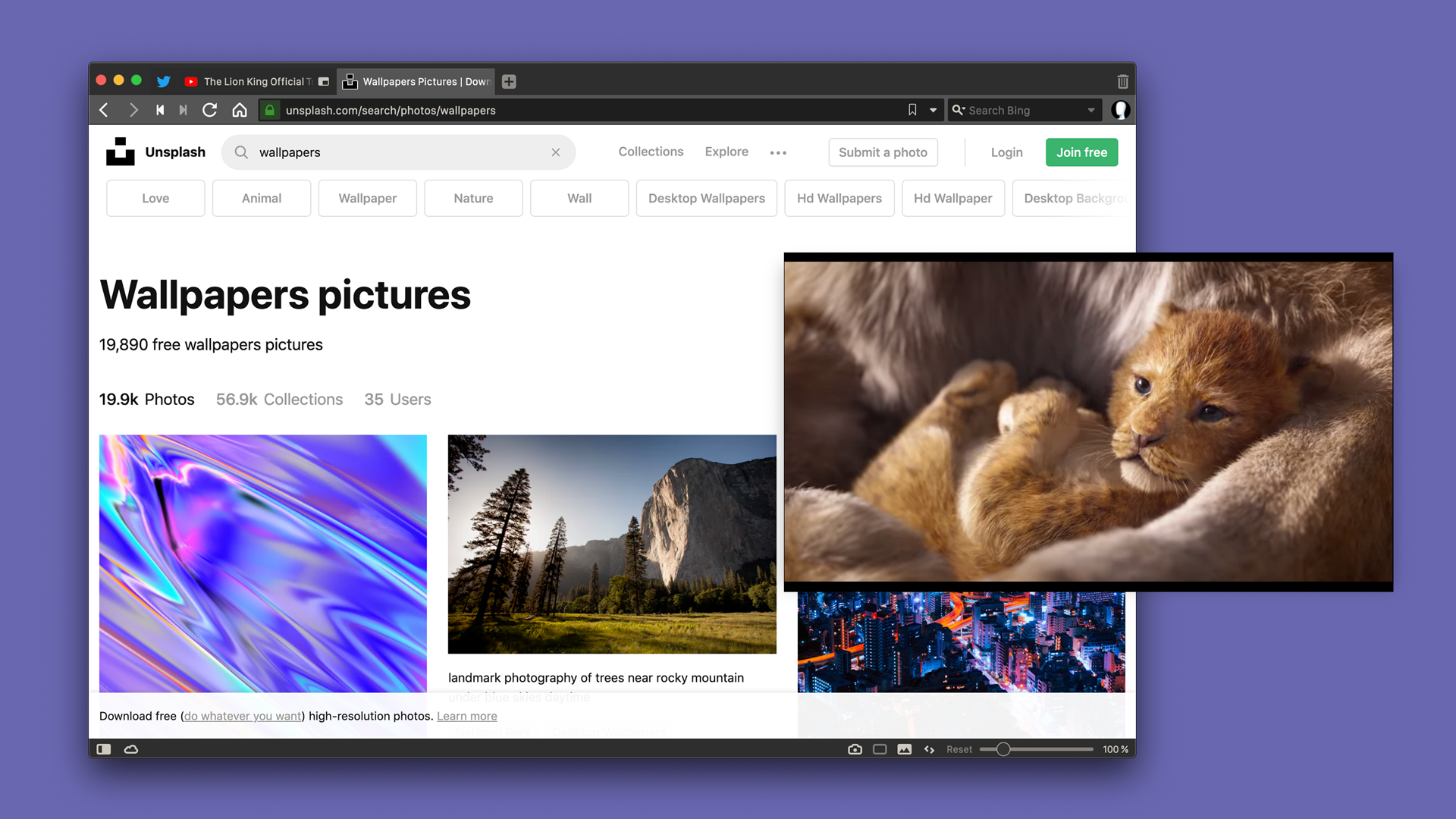Select the Animal tag

click(x=262, y=198)
